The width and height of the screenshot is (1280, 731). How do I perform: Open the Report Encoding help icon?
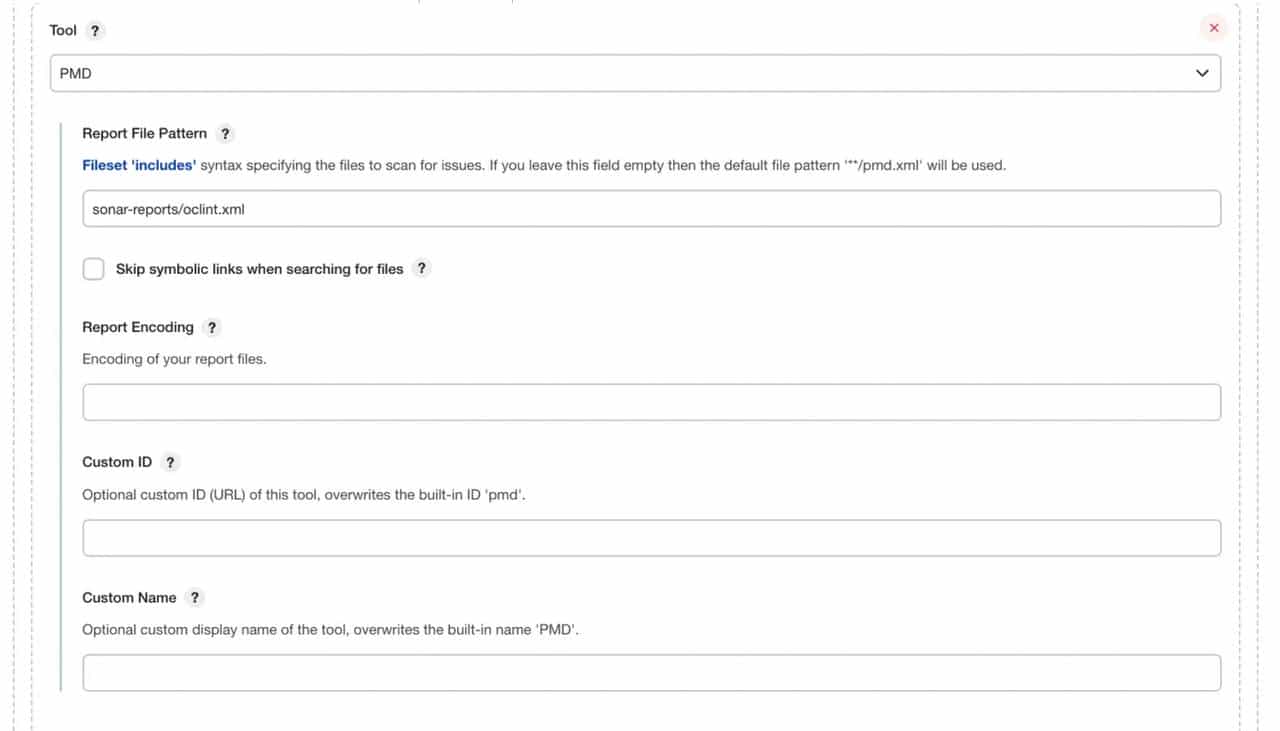pos(211,327)
